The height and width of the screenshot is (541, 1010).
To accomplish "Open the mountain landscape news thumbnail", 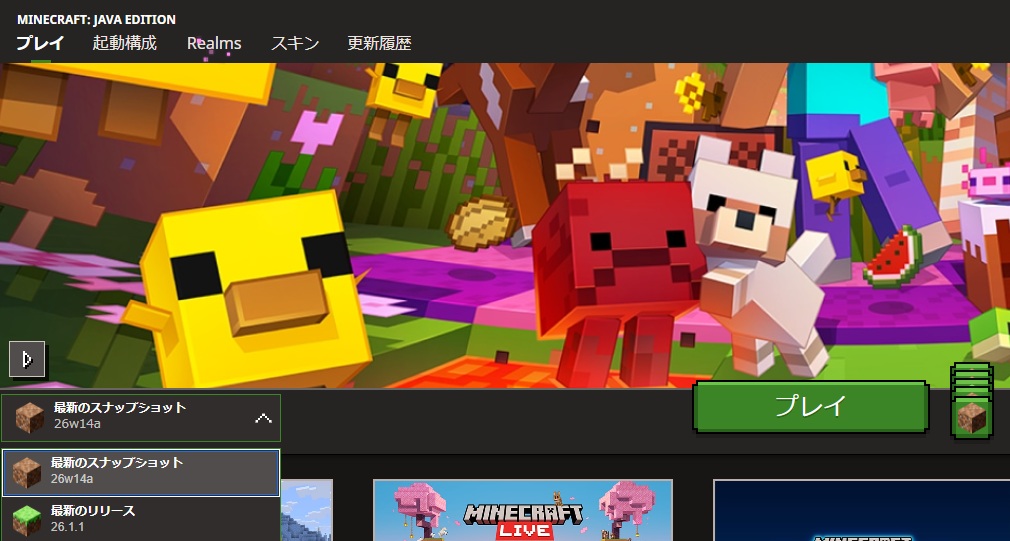I will (306, 511).
